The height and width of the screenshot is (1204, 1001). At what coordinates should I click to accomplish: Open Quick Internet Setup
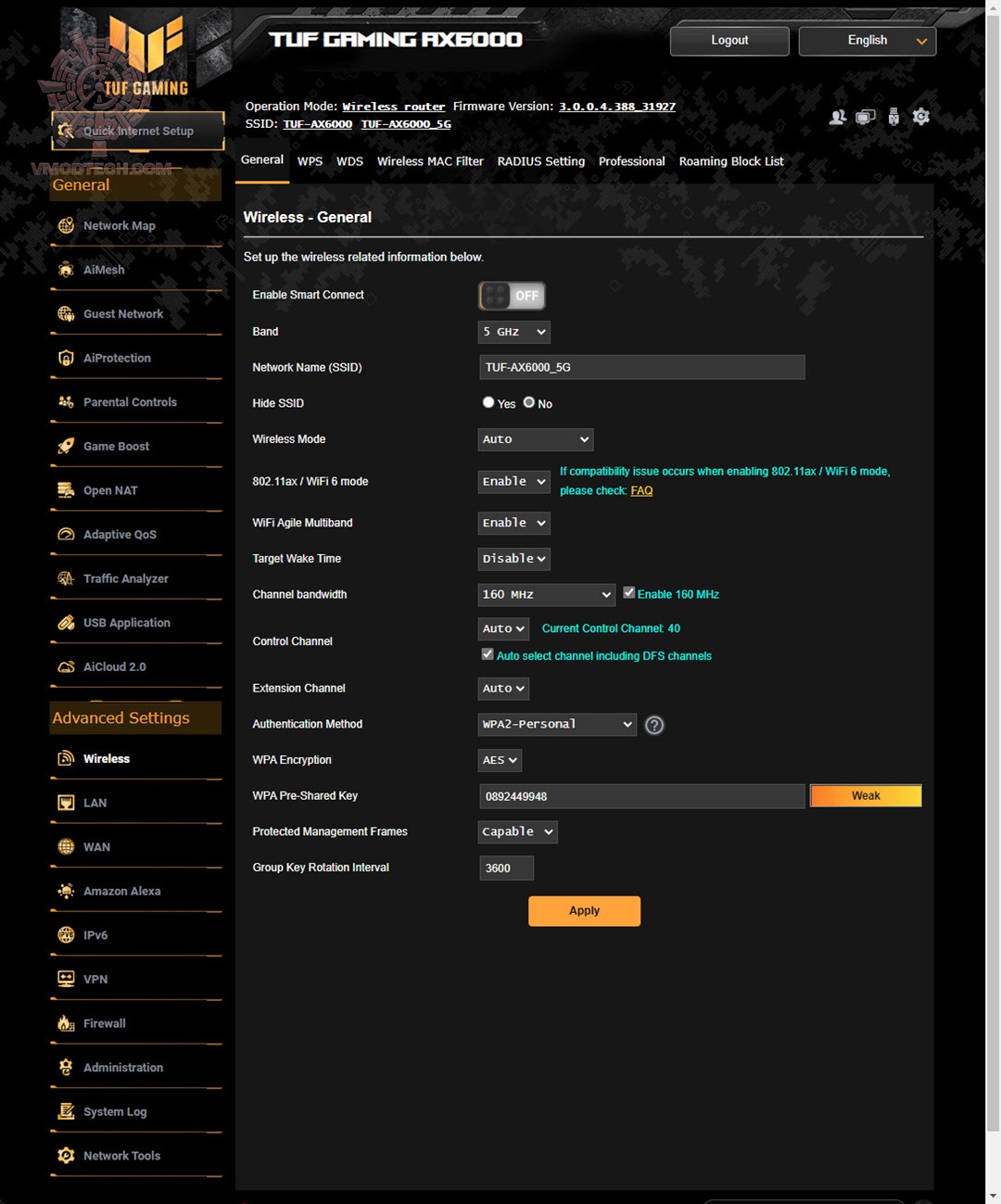point(138,131)
